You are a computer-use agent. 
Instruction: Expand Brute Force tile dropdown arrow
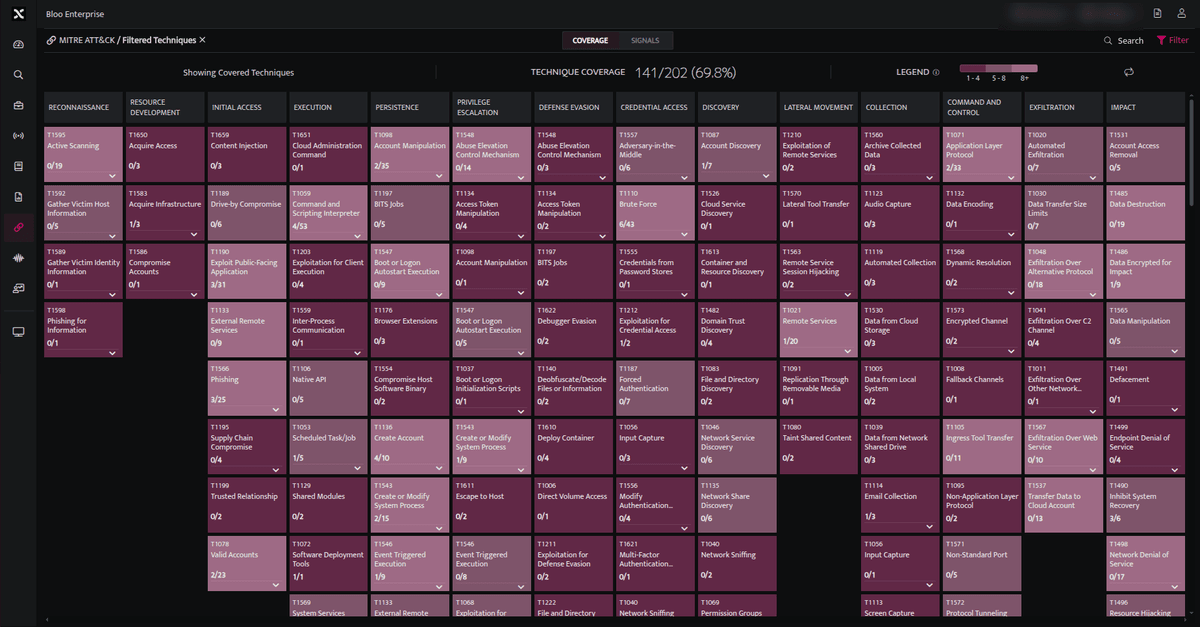(685, 235)
